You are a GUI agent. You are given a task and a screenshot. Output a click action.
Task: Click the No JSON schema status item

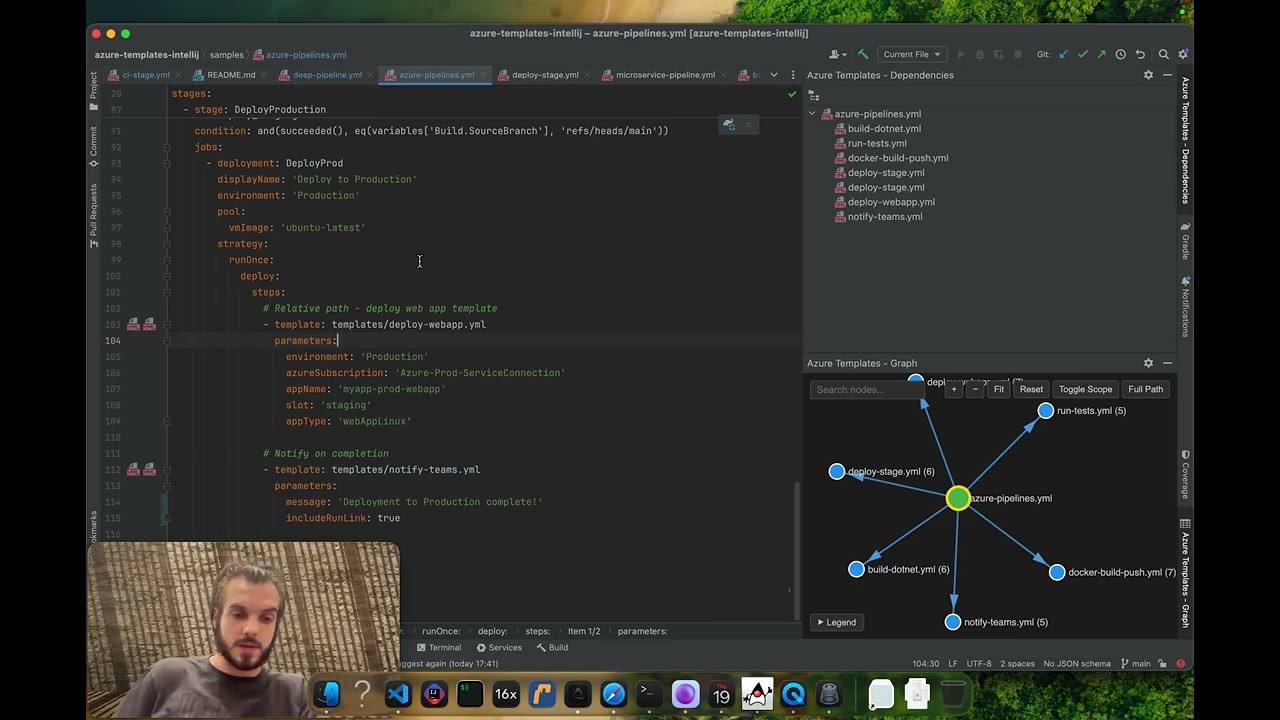[1077, 664]
